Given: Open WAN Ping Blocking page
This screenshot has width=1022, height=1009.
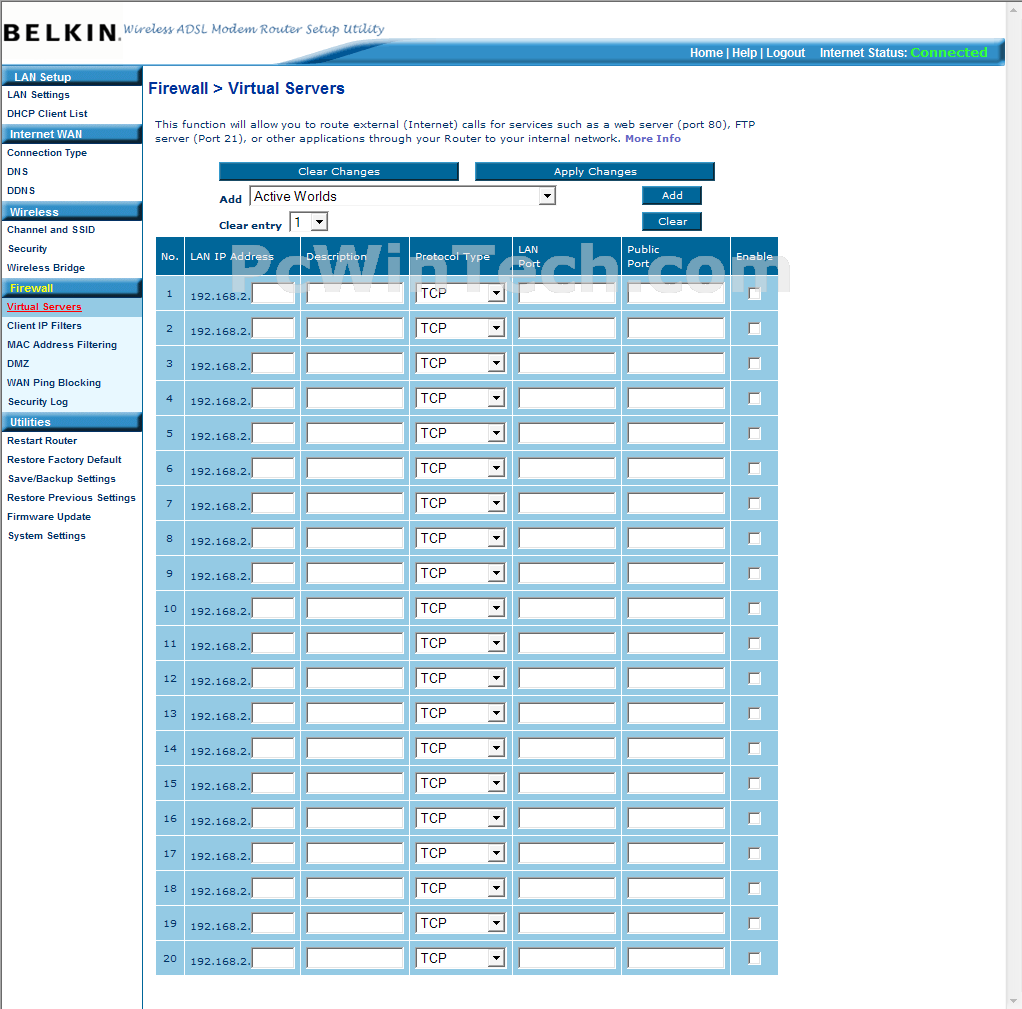Looking at the screenshot, I should point(54,383).
